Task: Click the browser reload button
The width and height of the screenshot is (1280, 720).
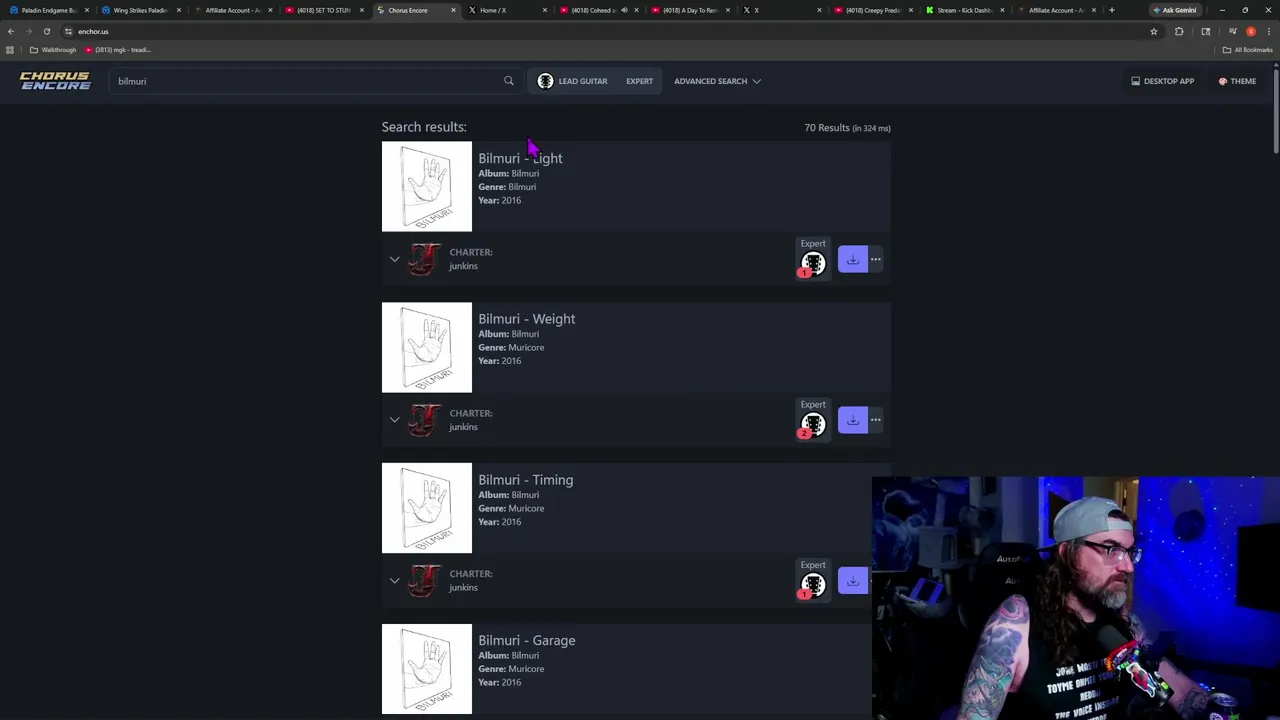Action: [46, 31]
